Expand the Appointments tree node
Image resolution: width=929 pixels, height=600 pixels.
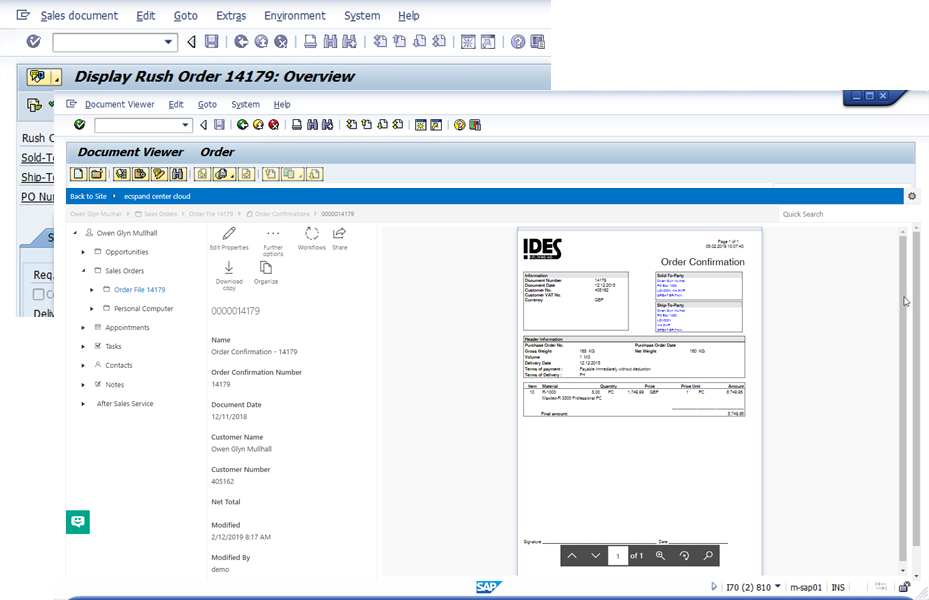84,328
